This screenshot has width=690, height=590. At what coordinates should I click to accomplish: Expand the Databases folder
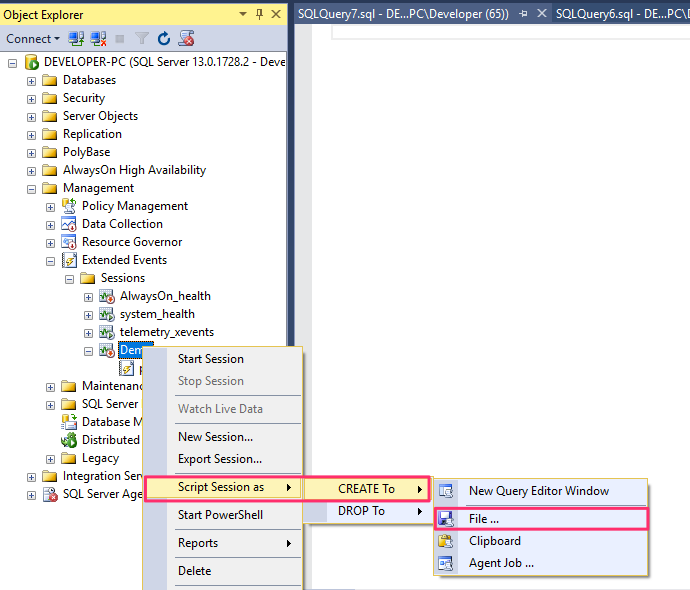[x=31, y=81]
